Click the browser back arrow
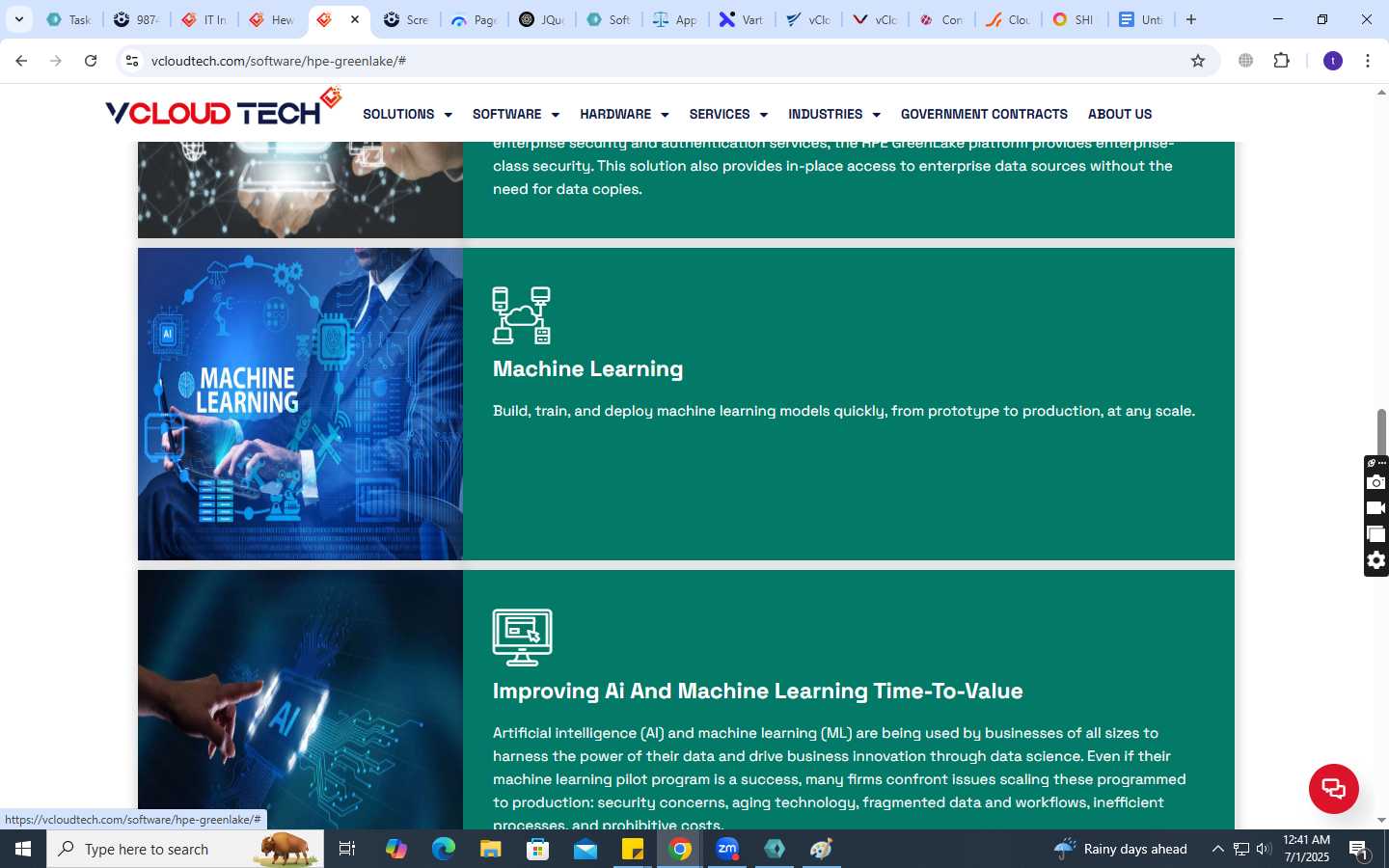Image resolution: width=1389 pixels, height=868 pixels. (x=21, y=61)
